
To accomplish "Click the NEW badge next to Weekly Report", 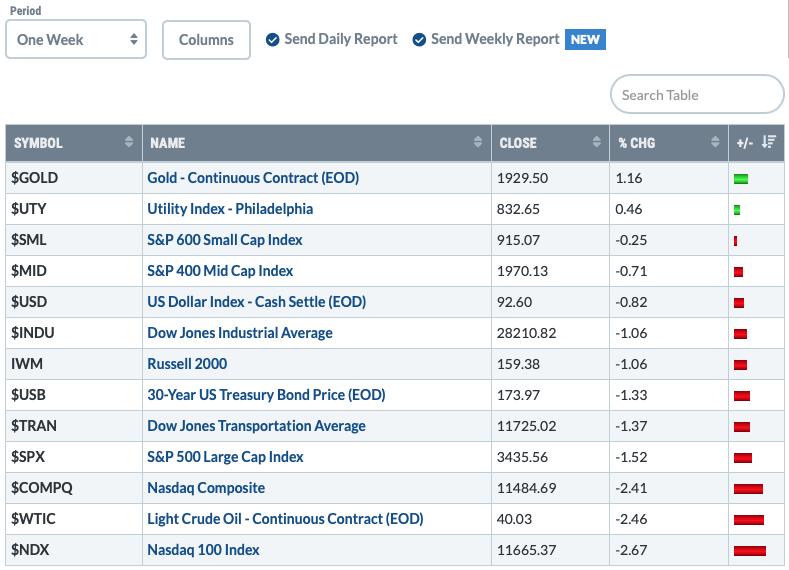I will click(585, 39).
